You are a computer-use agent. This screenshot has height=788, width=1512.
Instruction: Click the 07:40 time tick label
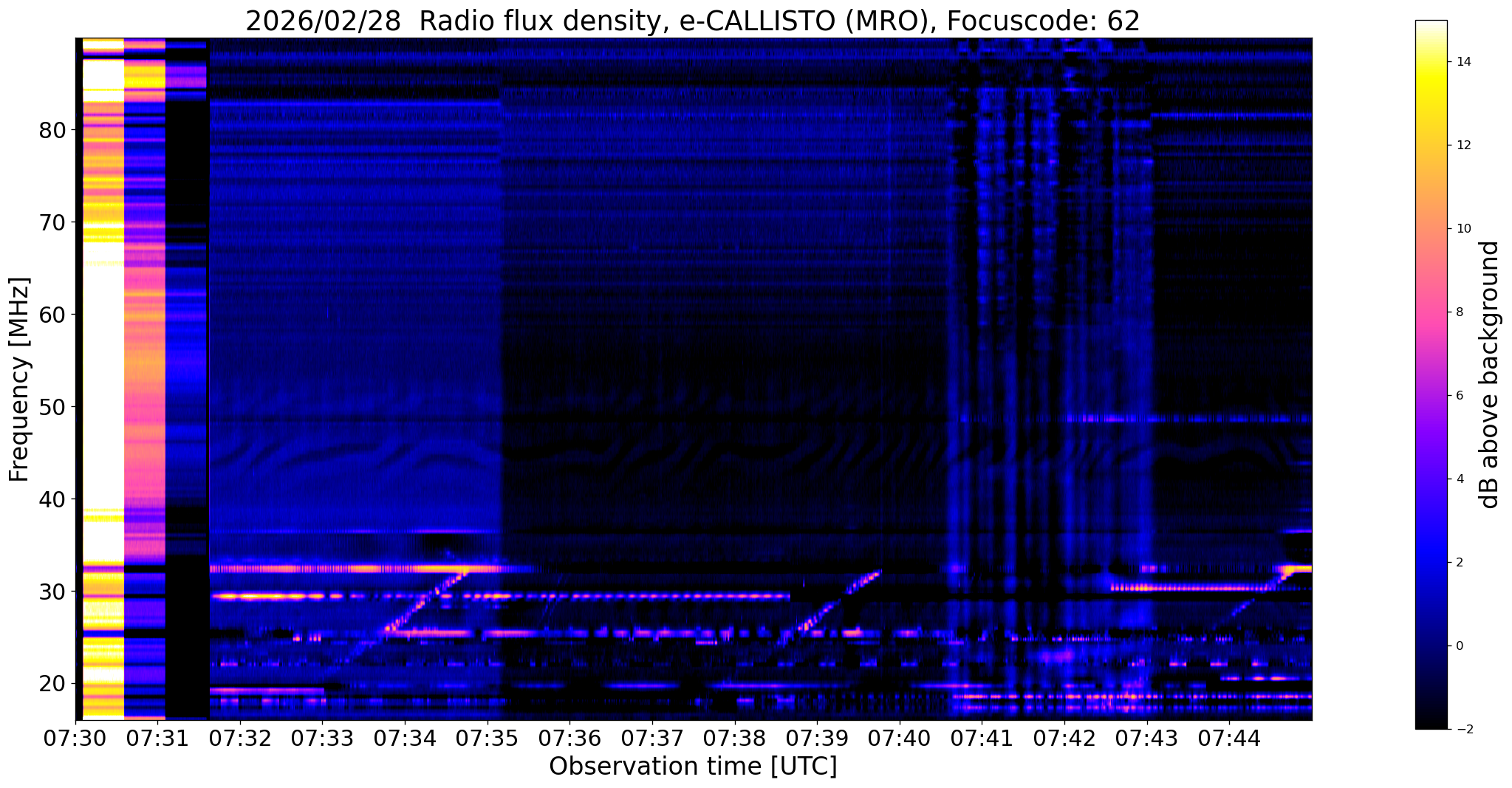(900, 739)
